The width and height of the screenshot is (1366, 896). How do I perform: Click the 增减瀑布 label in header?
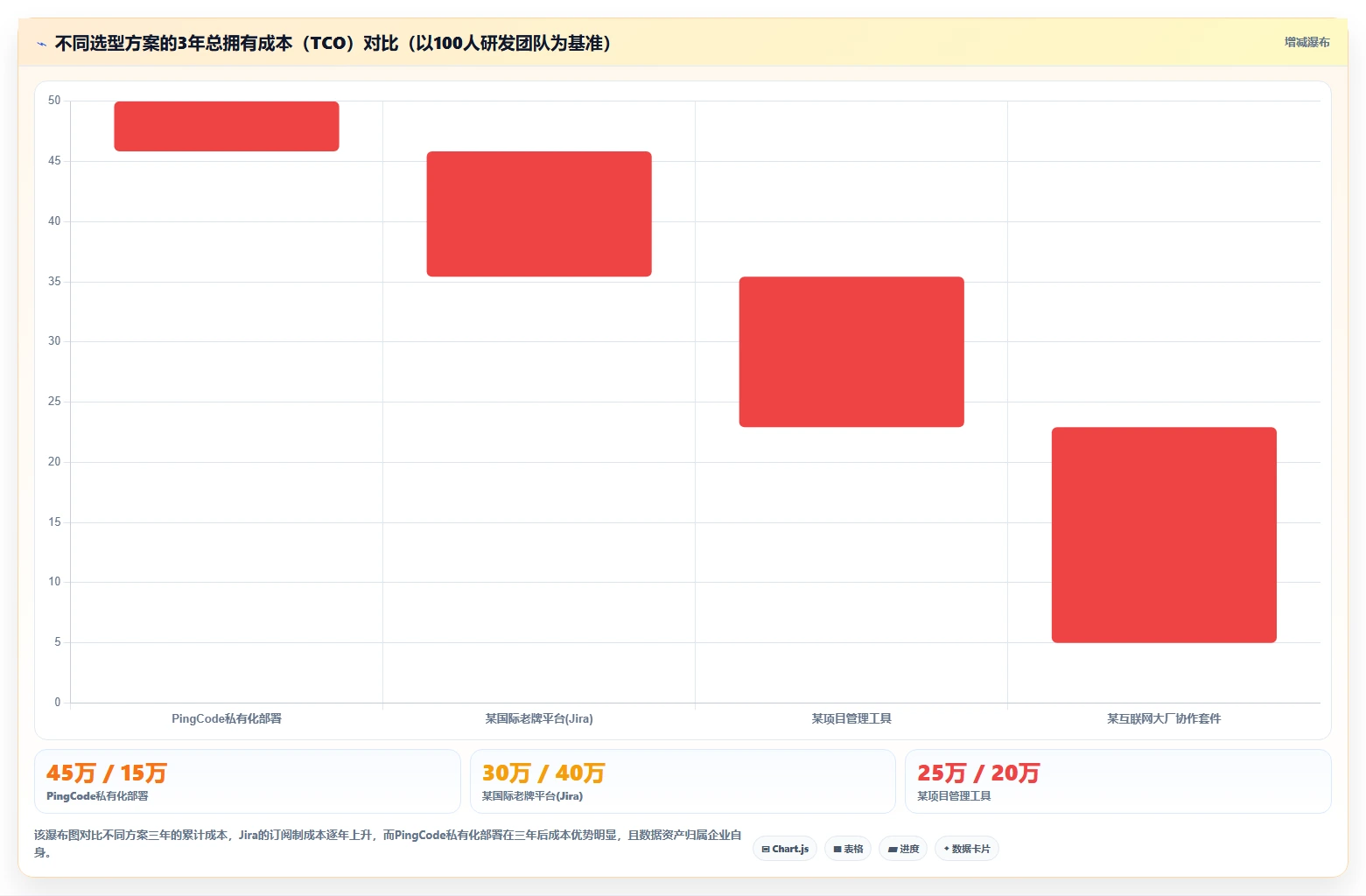pyautogui.click(x=1306, y=42)
